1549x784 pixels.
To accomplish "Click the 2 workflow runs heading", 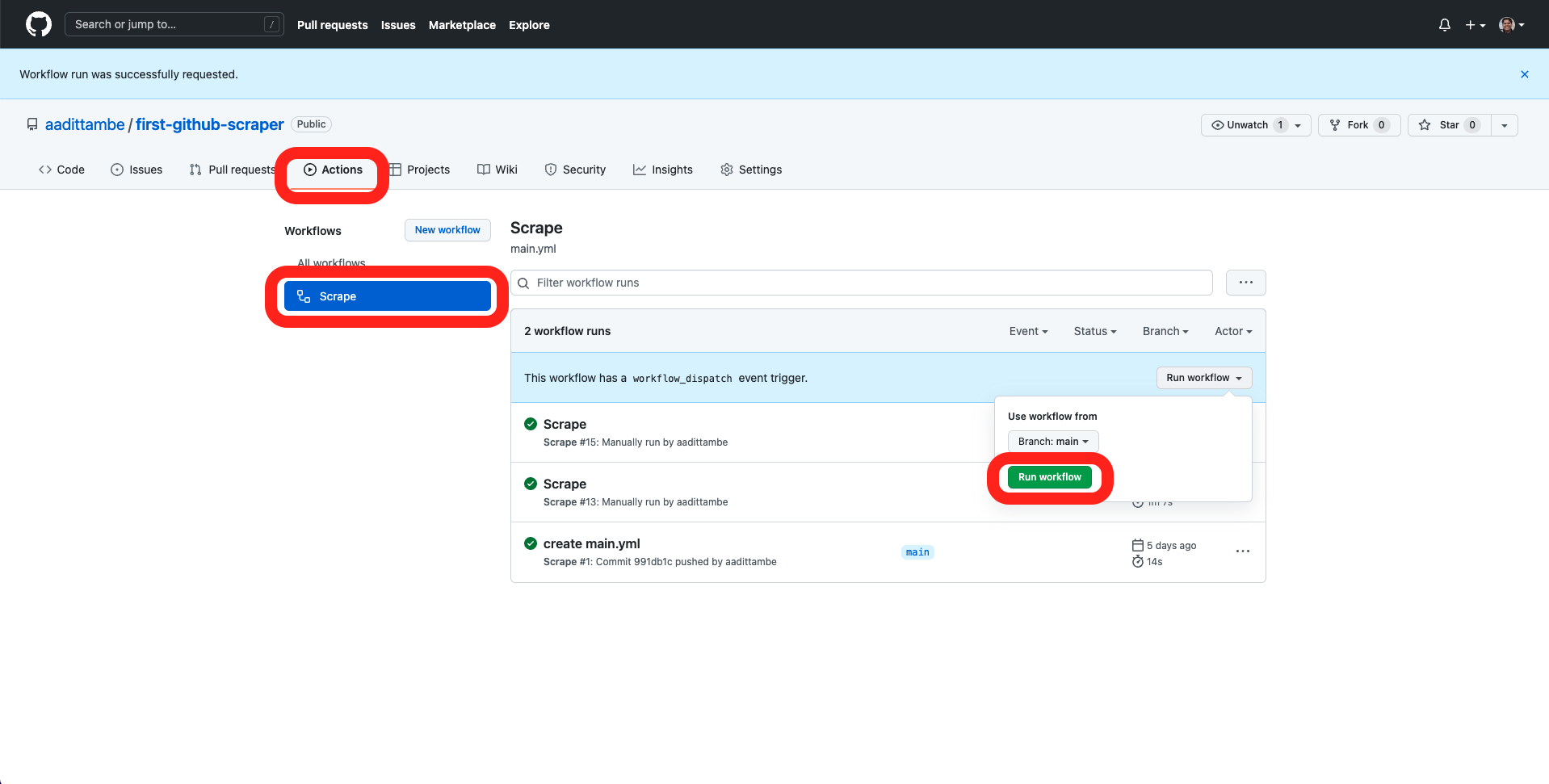I will 567,331.
